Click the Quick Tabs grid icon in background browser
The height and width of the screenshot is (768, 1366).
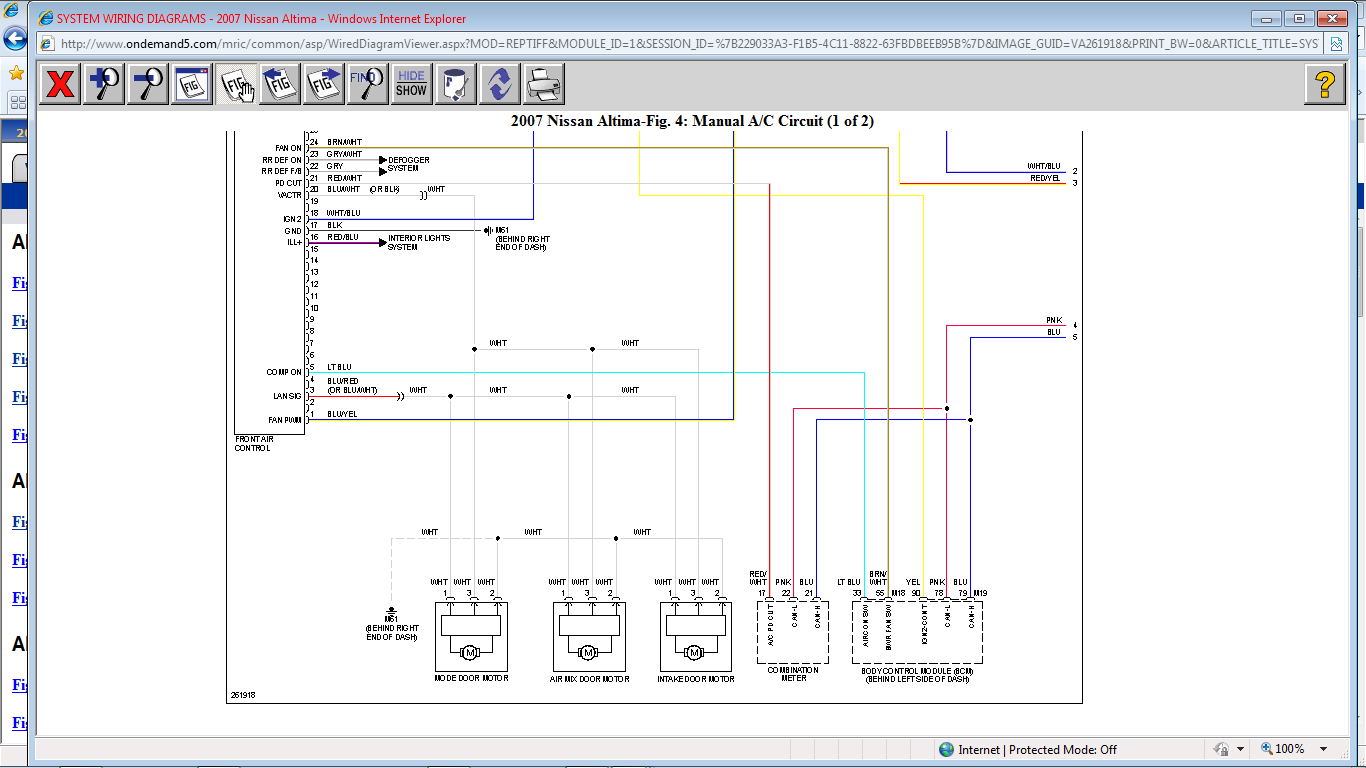tap(17, 102)
